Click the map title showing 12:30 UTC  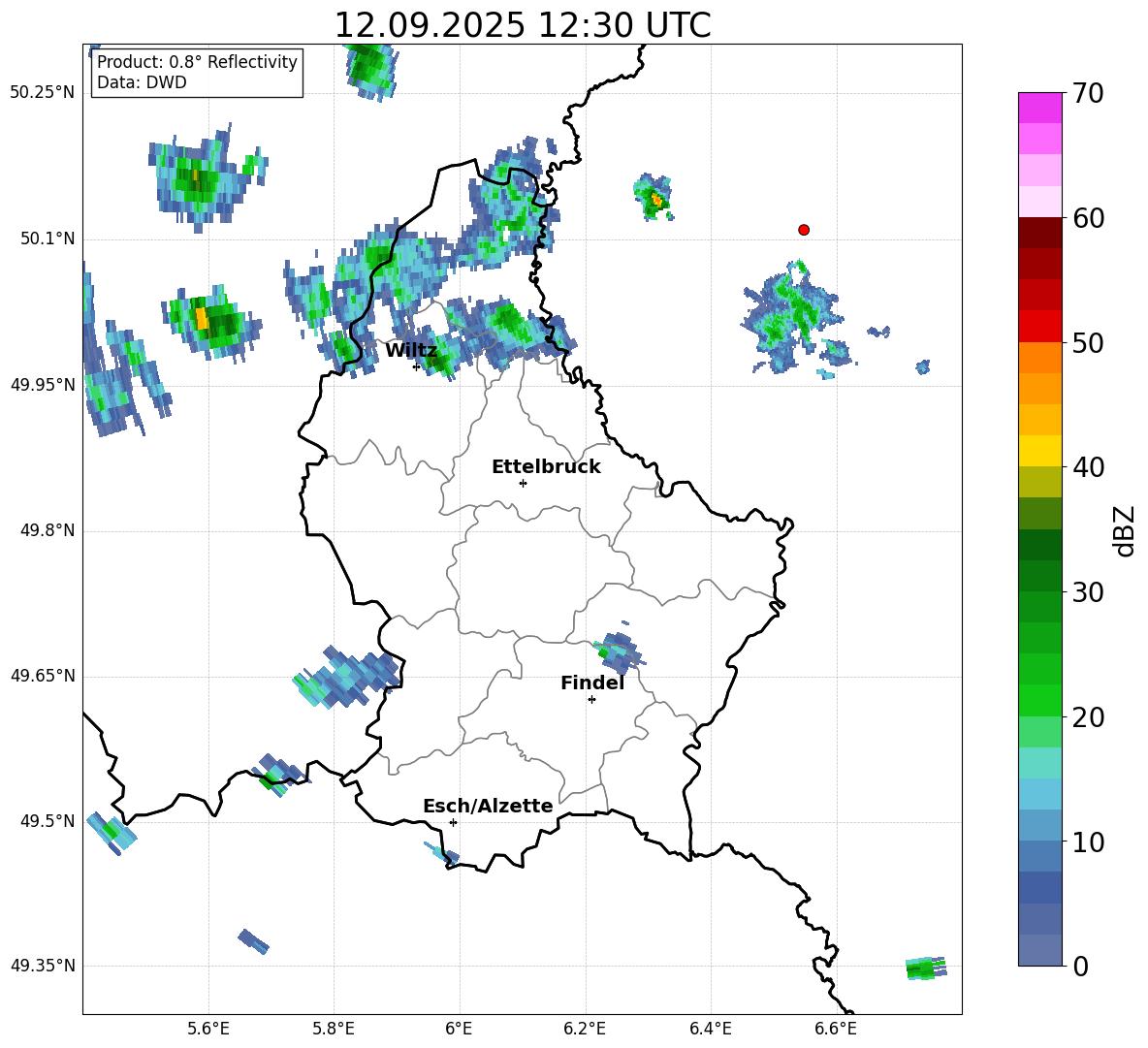coord(522,25)
